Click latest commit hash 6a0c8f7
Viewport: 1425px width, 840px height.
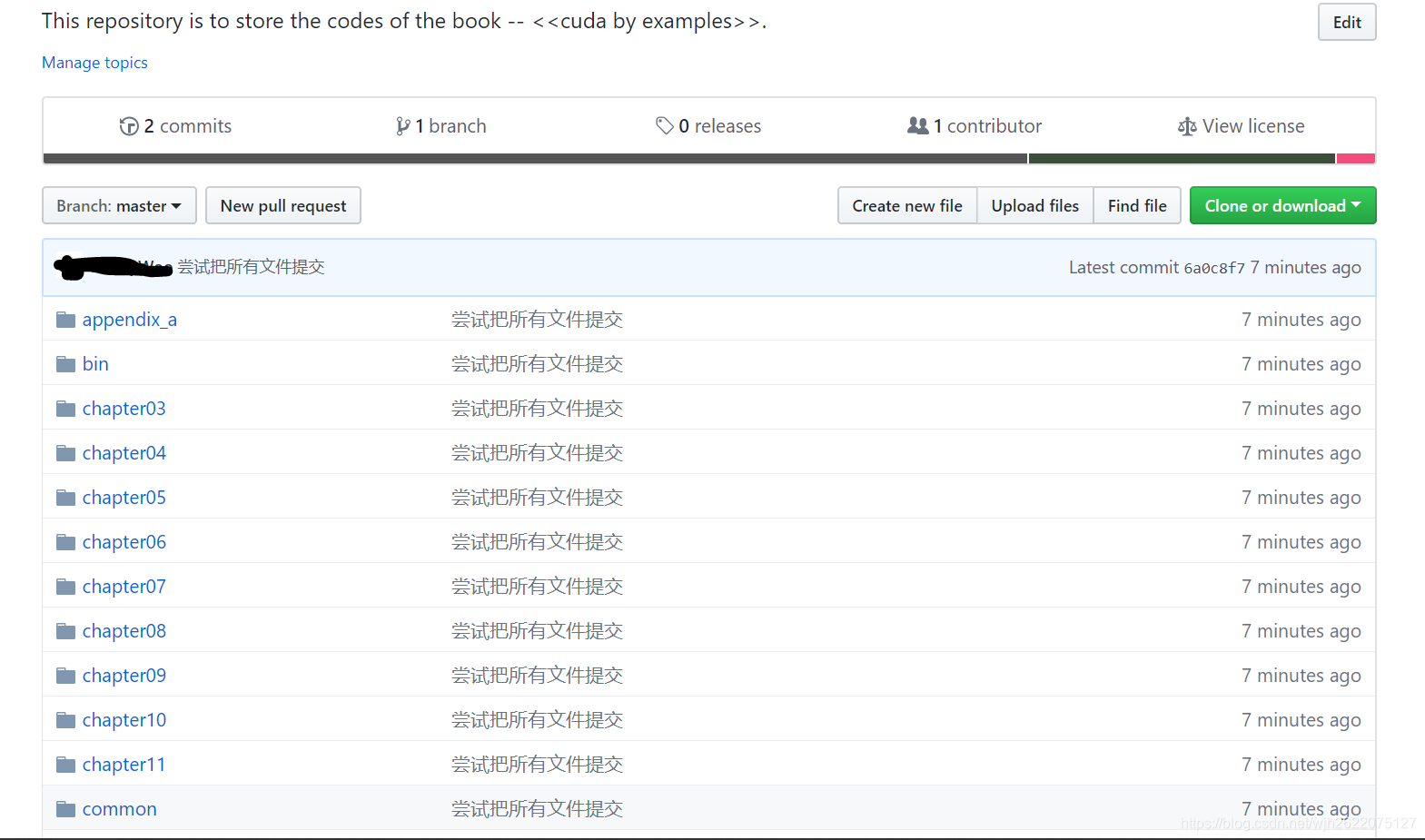point(1214,268)
